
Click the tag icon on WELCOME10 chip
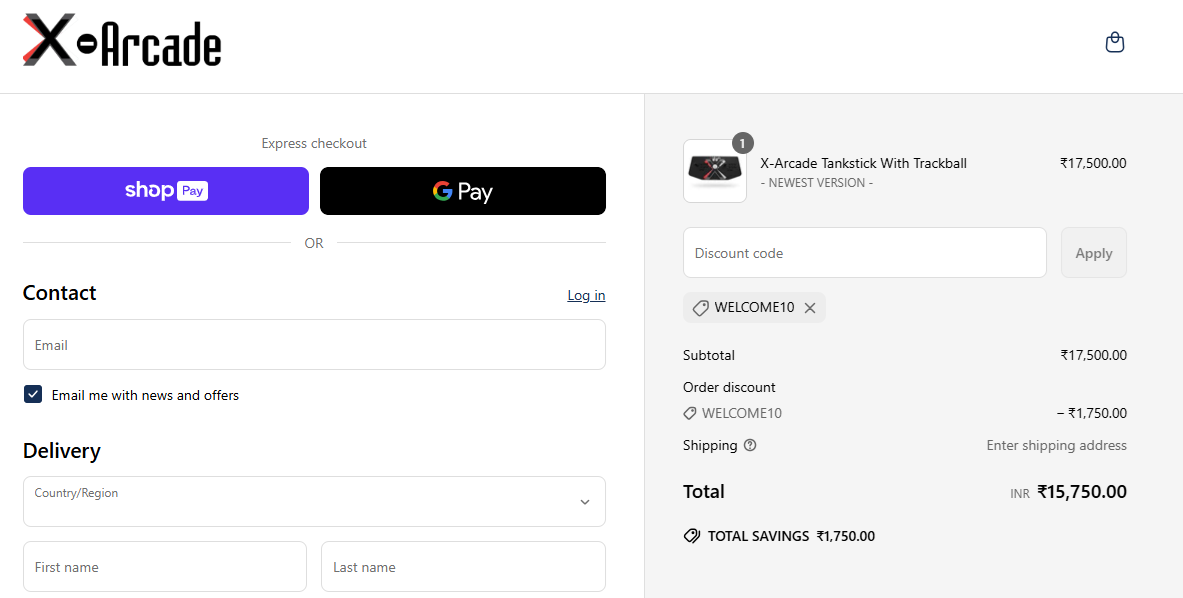[x=700, y=308]
